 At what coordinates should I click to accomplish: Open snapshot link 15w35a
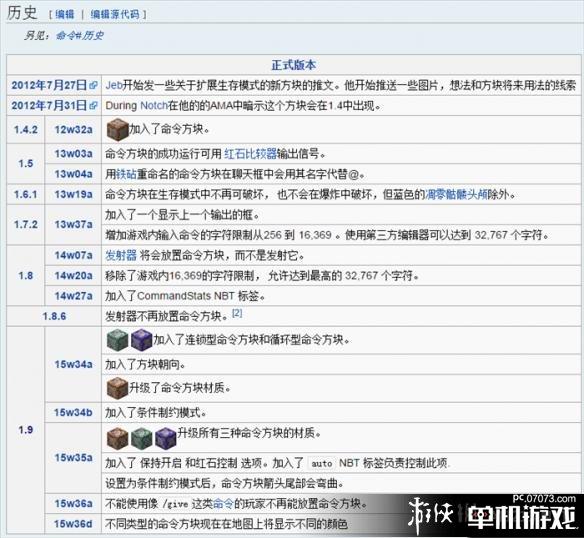73,458
